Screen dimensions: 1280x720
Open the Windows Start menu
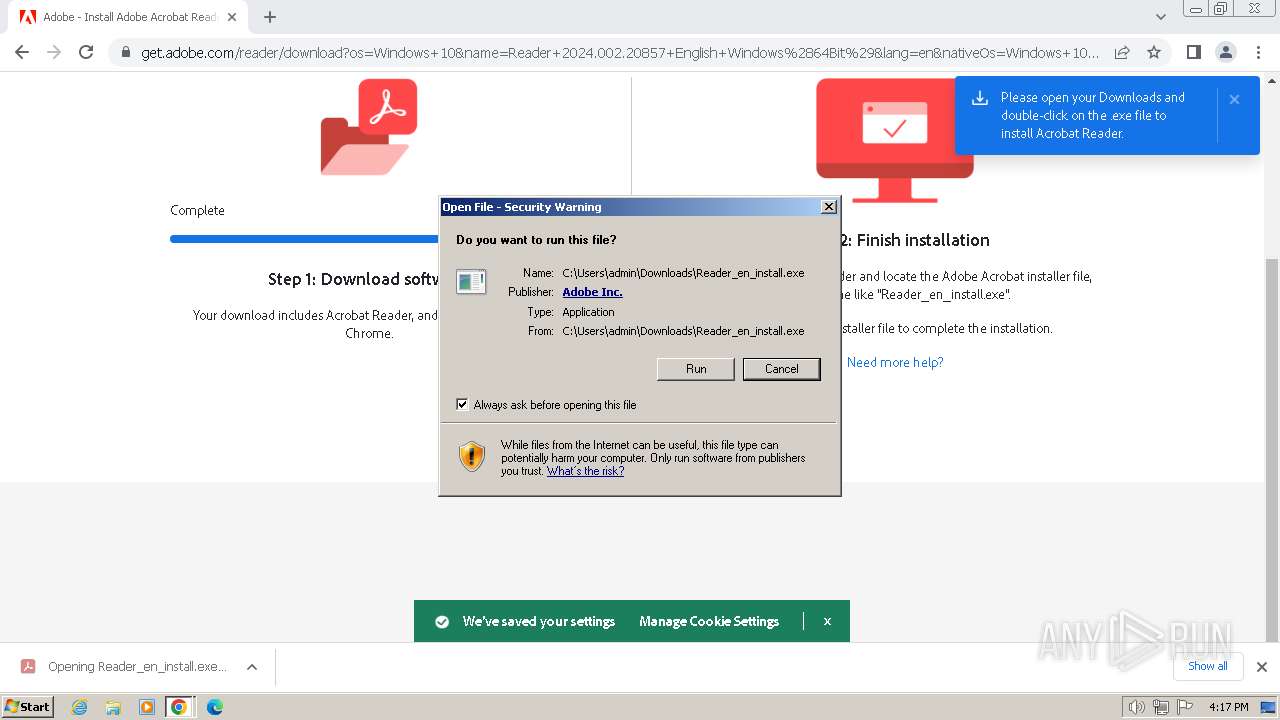tap(28, 706)
